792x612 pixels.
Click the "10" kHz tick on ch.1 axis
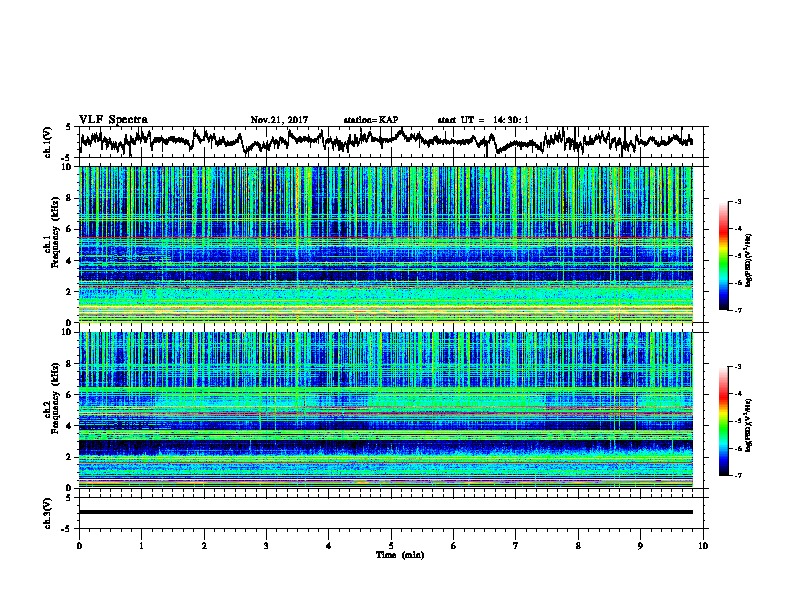tap(69, 167)
